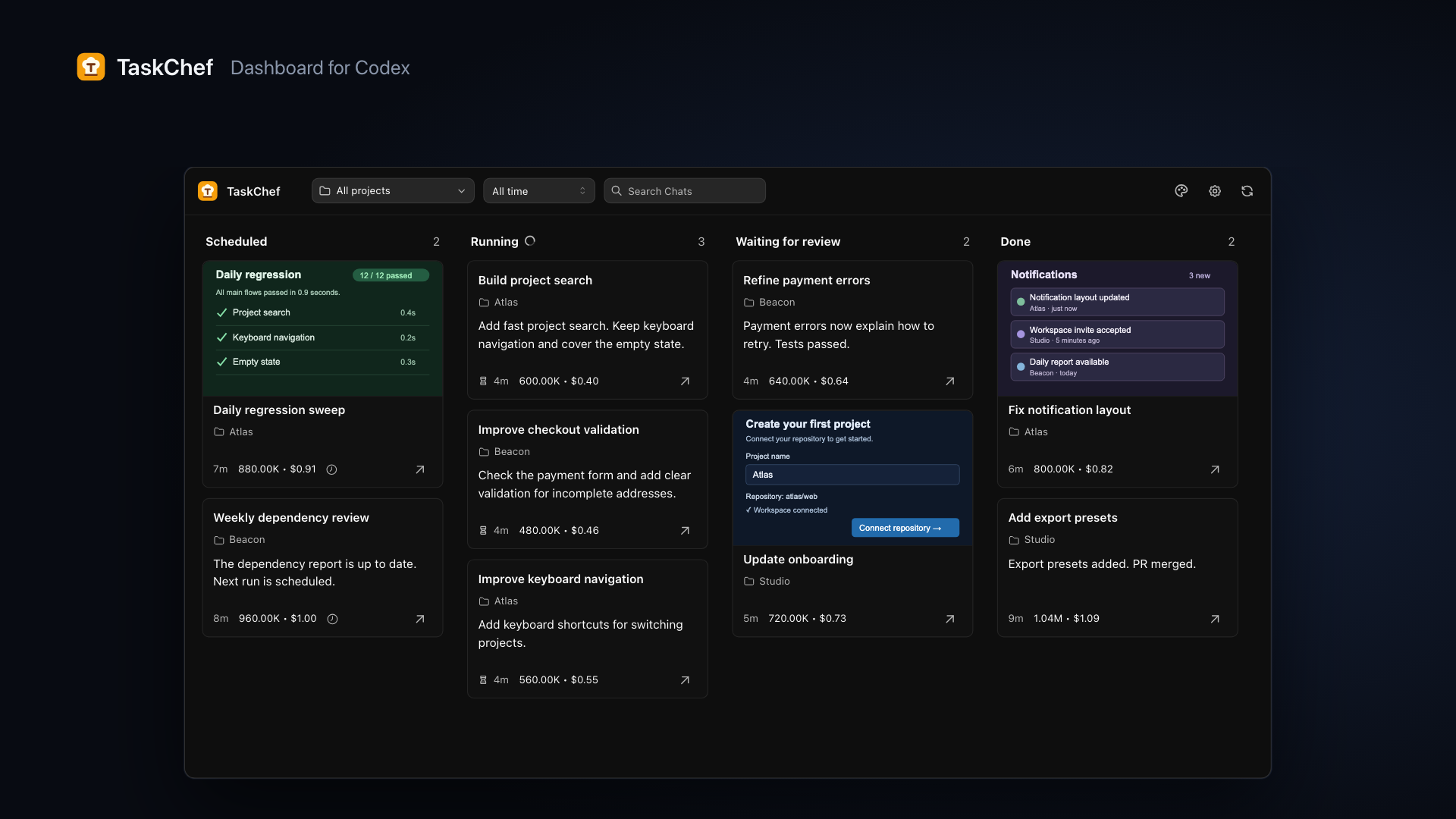This screenshot has width=1456, height=819.
Task: Click Empty state test row
Action: [322, 362]
